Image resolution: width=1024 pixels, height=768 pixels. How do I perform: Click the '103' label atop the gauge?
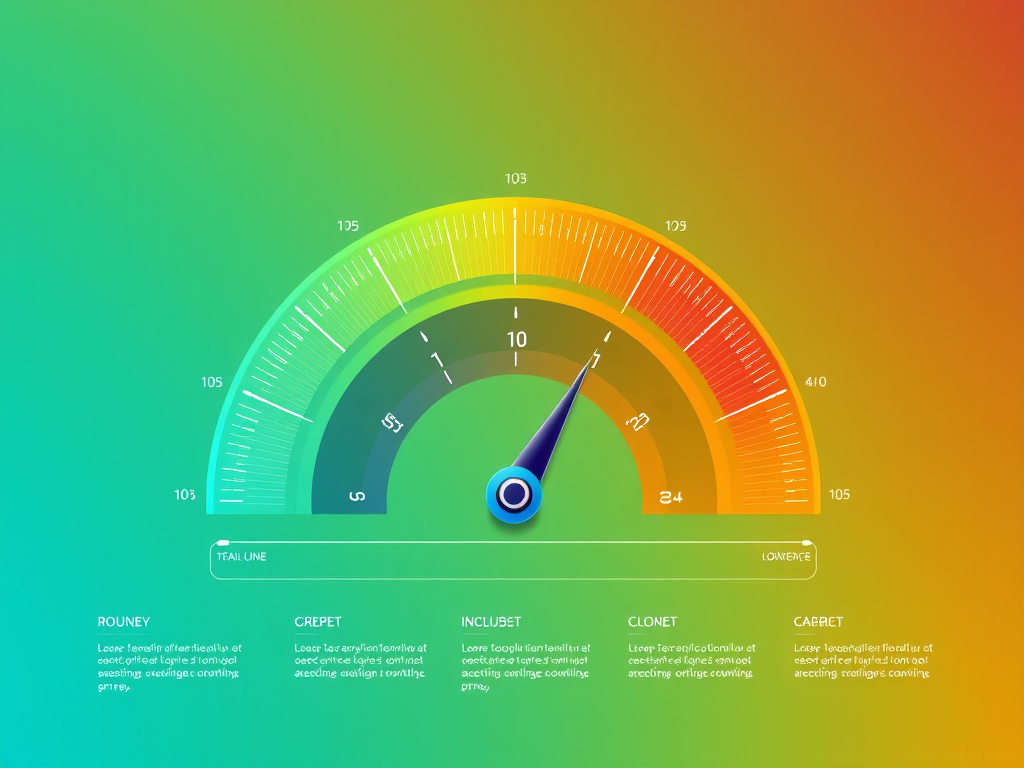tap(515, 179)
